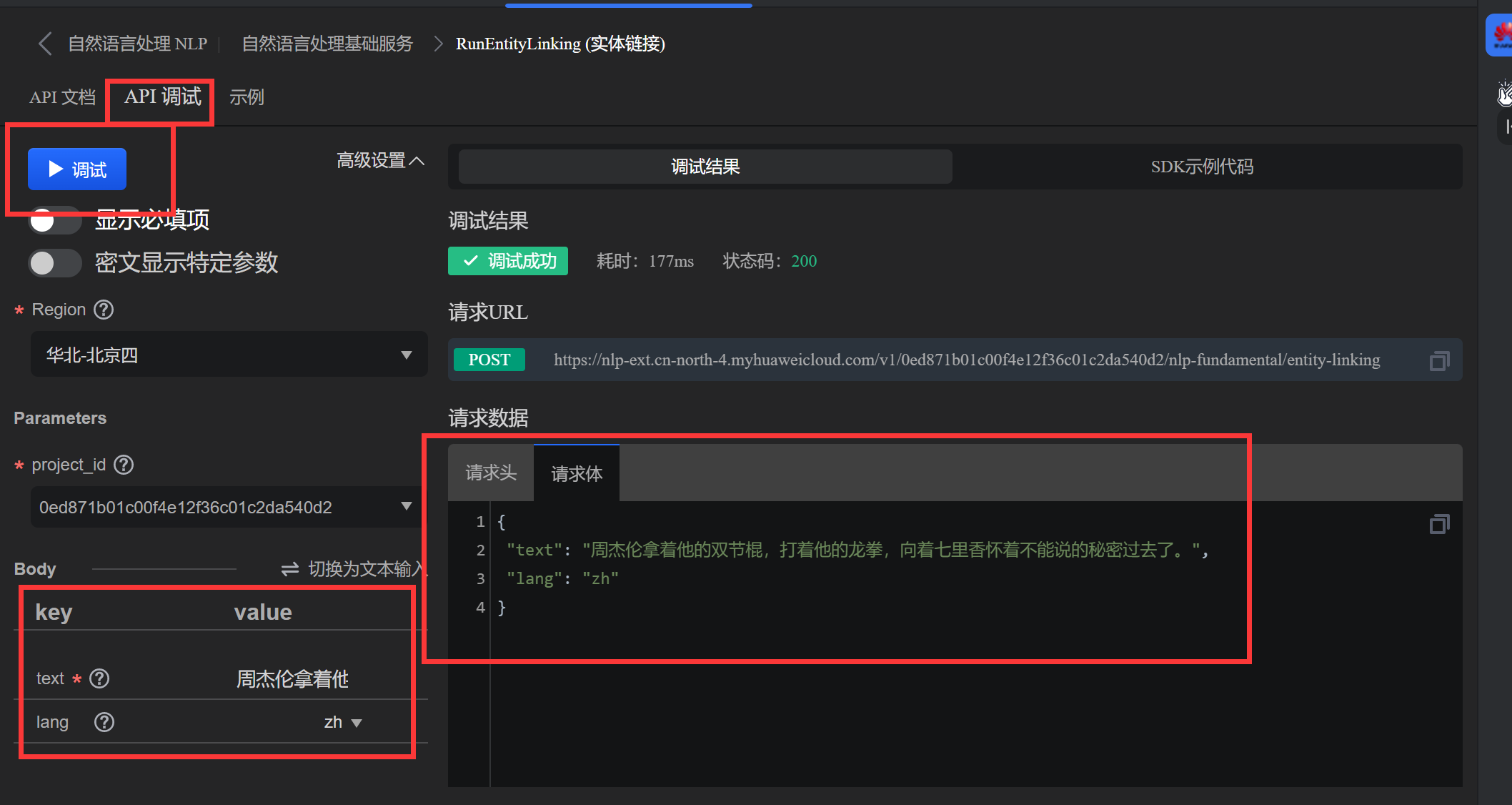1512x805 pixels.
Task: Copy request body JSON with copy icon
Action: (x=1439, y=525)
